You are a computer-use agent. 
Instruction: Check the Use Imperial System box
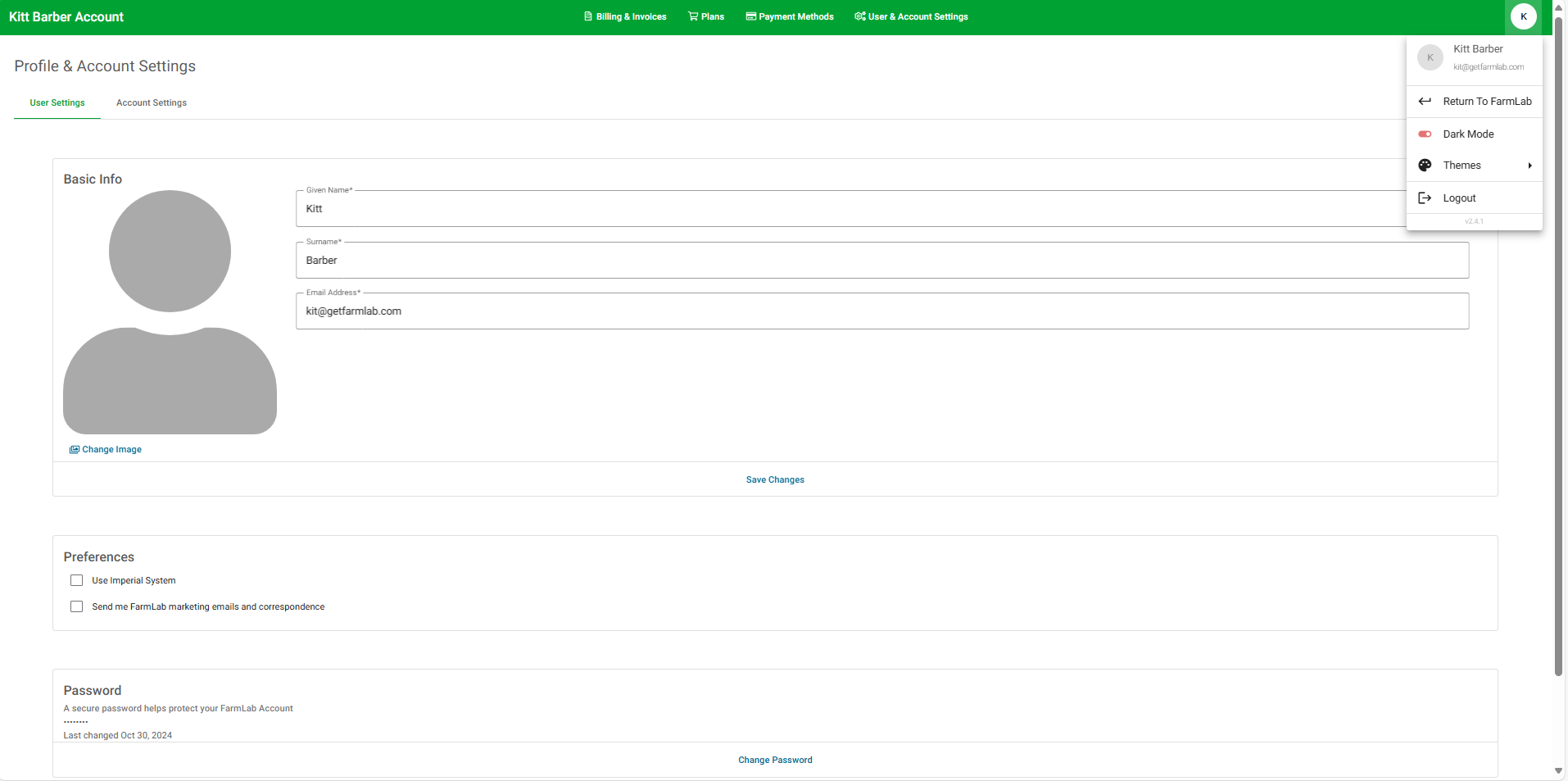[x=77, y=580]
